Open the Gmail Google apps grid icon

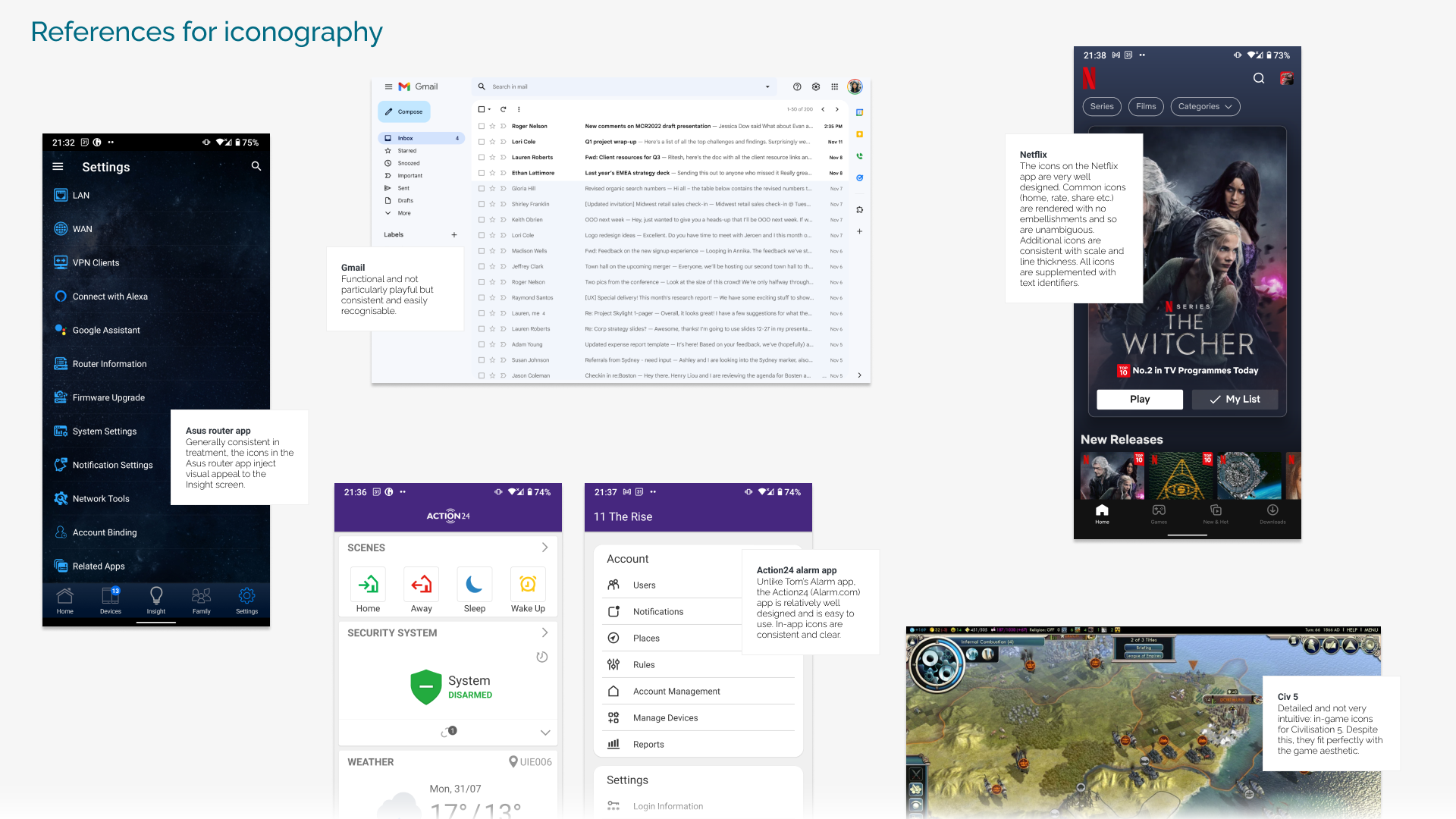point(835,86)
